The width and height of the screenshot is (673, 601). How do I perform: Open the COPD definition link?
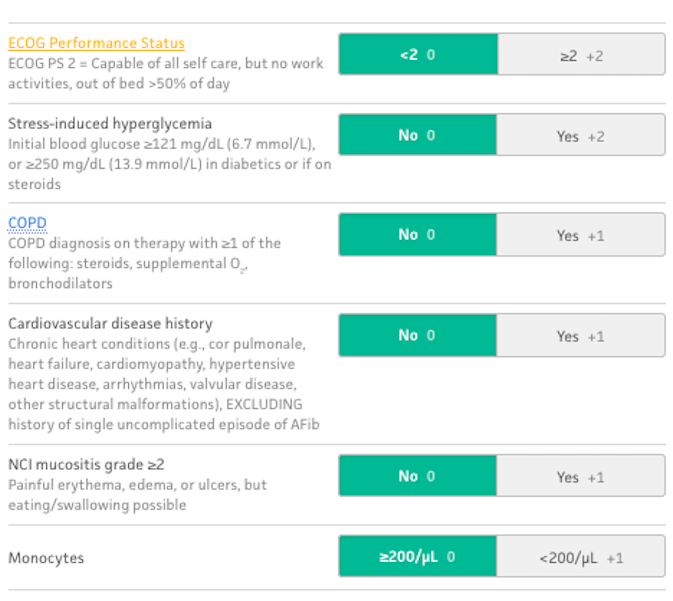[x=27, y=223]
